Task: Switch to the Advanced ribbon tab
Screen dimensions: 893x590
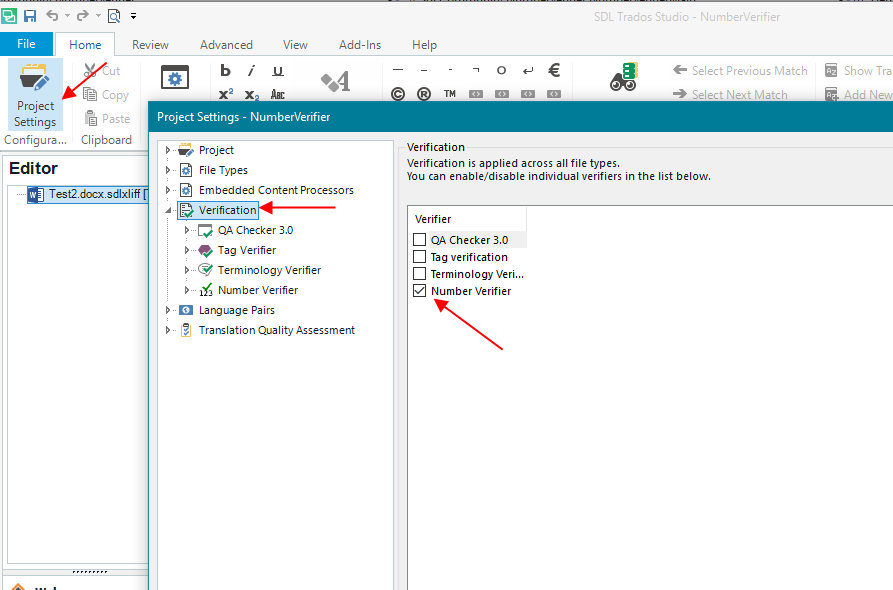Action: click(x=226, y=44)
